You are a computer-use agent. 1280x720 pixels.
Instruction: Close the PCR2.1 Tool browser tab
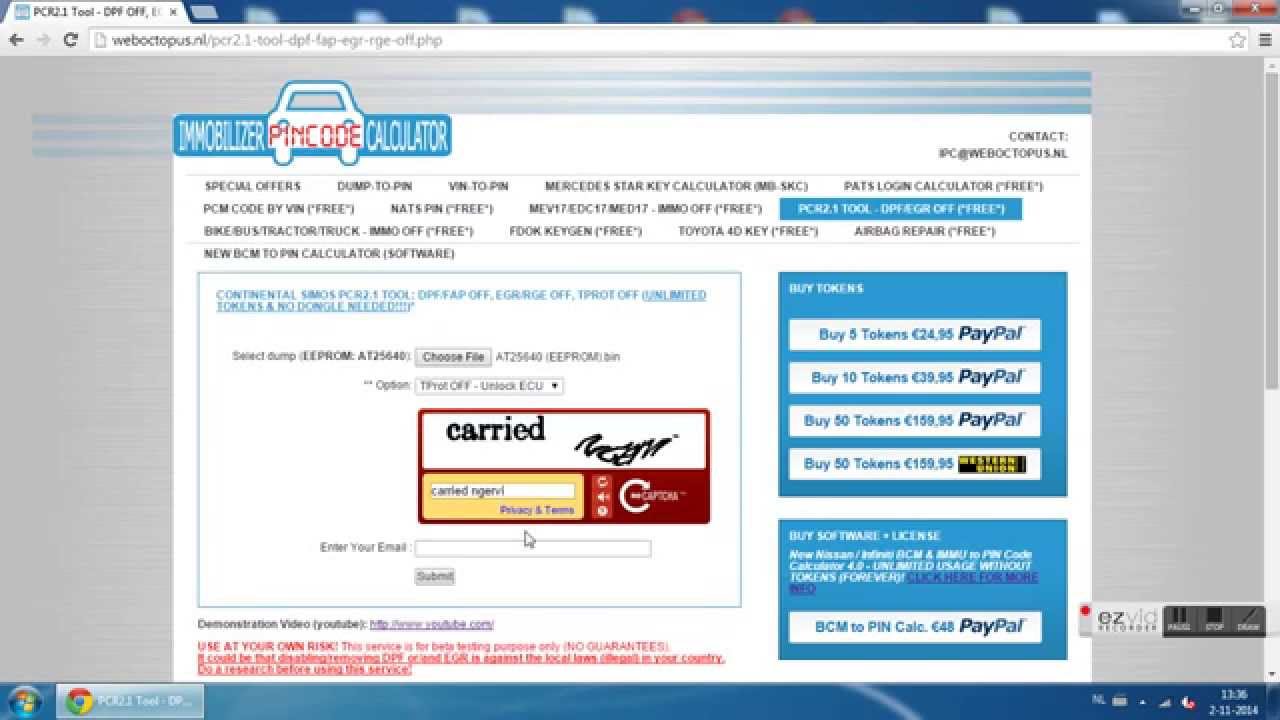click(172, 12)
